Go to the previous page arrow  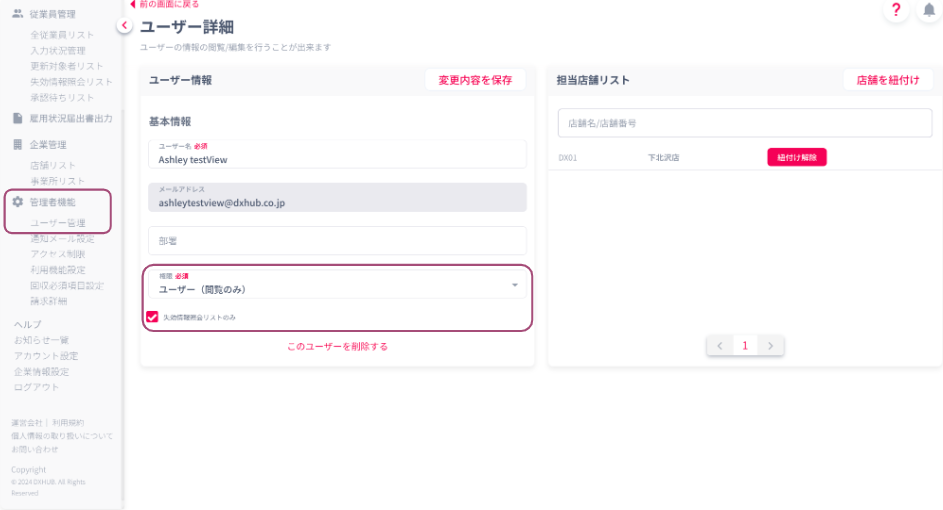pyautogui.click(x=719, y=345)
